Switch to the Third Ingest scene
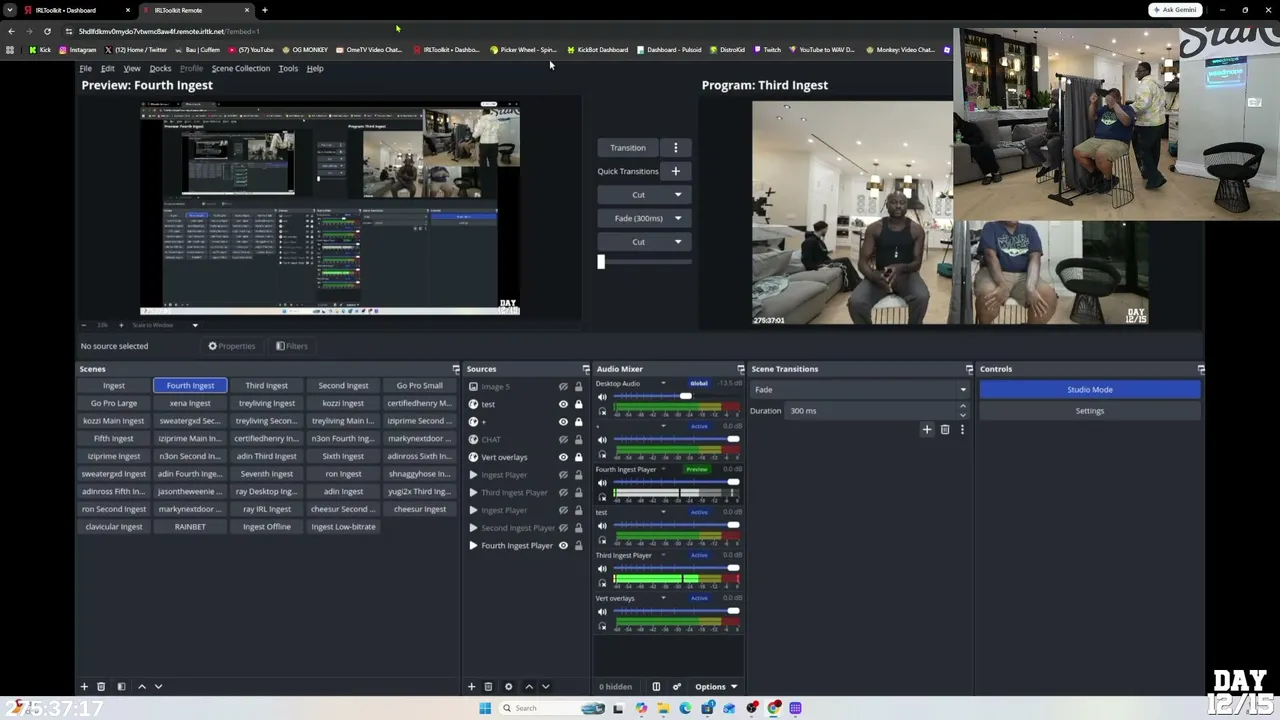Viewport: 1280px width, 720px height. (267, 386)
